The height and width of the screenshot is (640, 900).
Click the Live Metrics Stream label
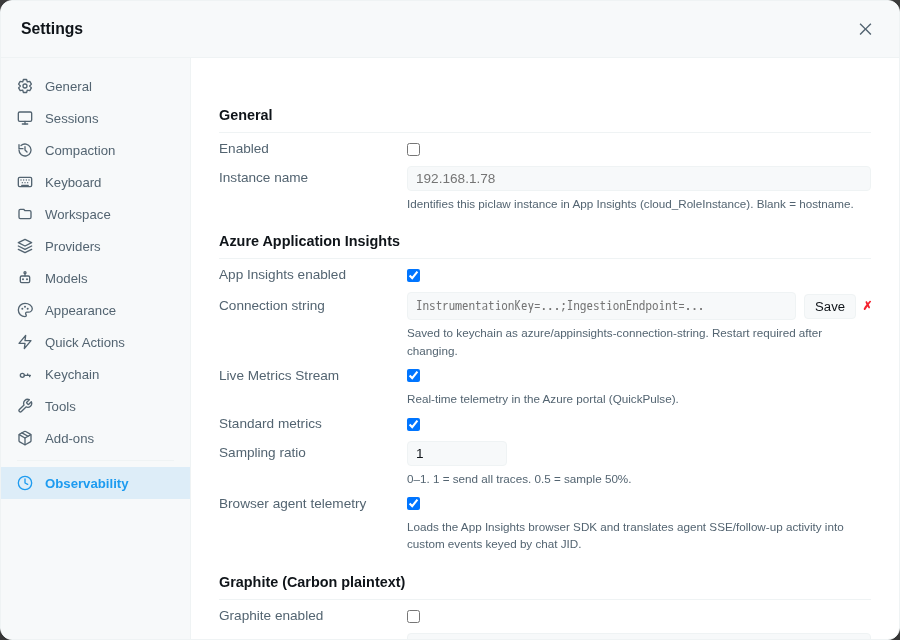click(x=279, y=375)
